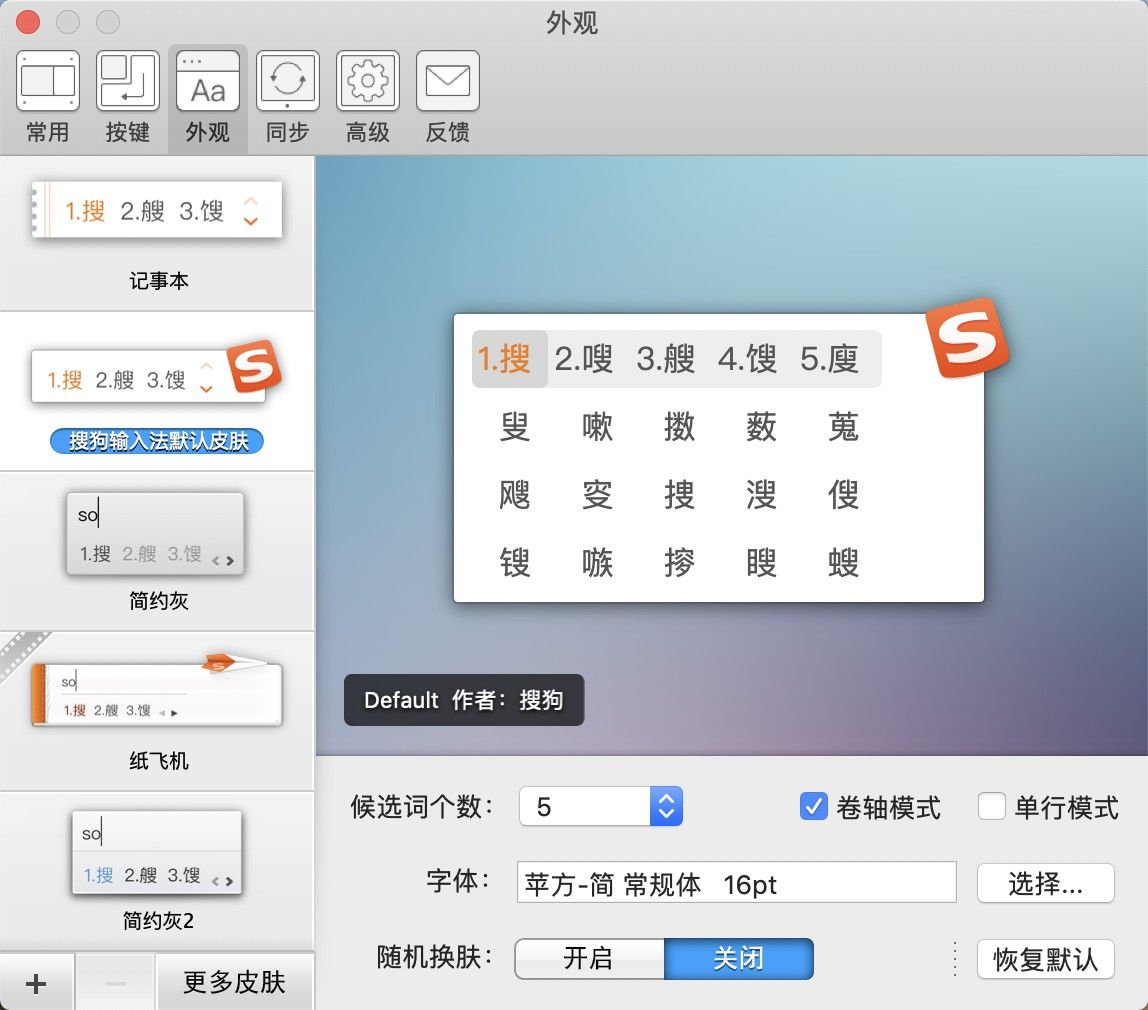This screenshot has height=1010, width=1148.
Task: Click the character 蒐 in preview grid
Action: coord(843,427)
